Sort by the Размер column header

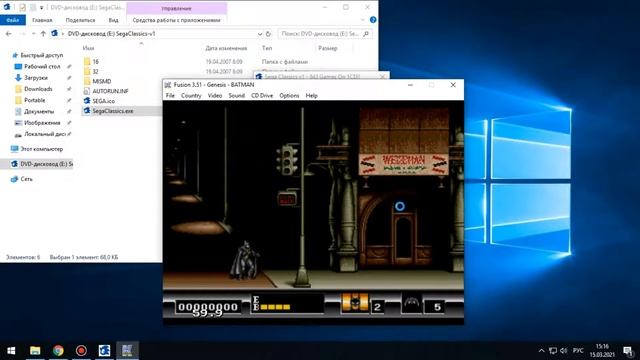(x=328, y=48)
